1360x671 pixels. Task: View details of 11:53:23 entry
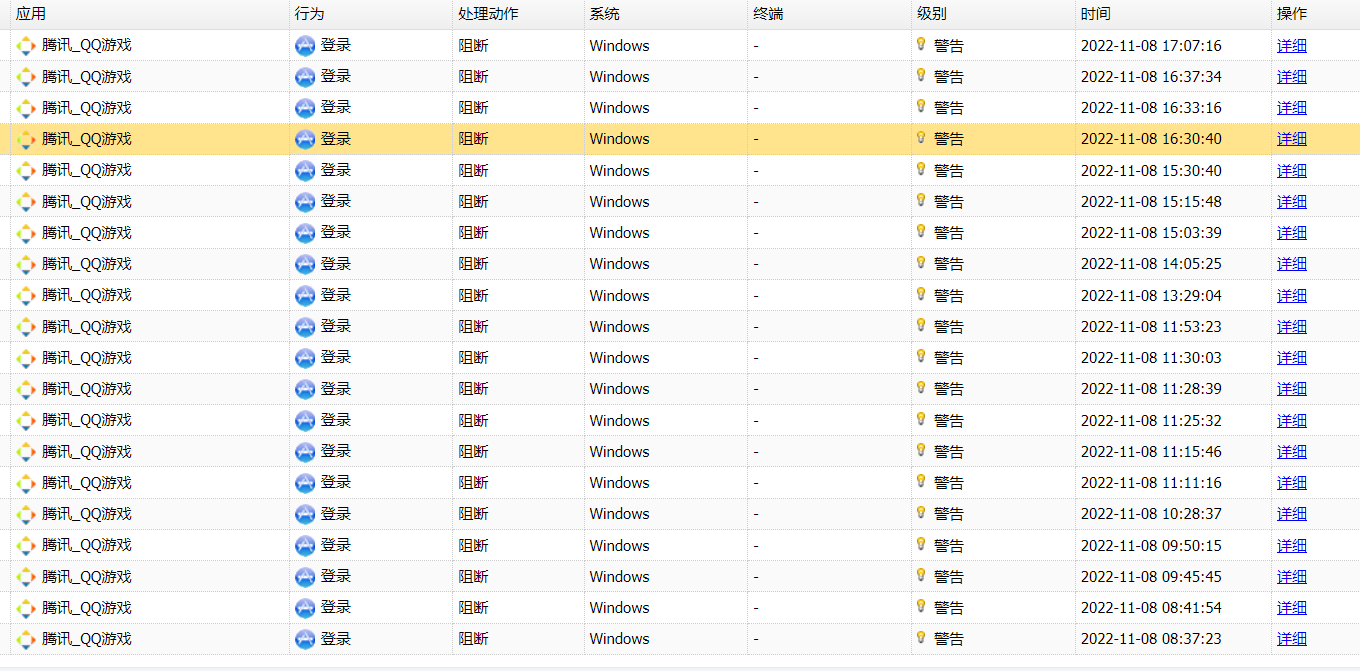point(1292,327)
